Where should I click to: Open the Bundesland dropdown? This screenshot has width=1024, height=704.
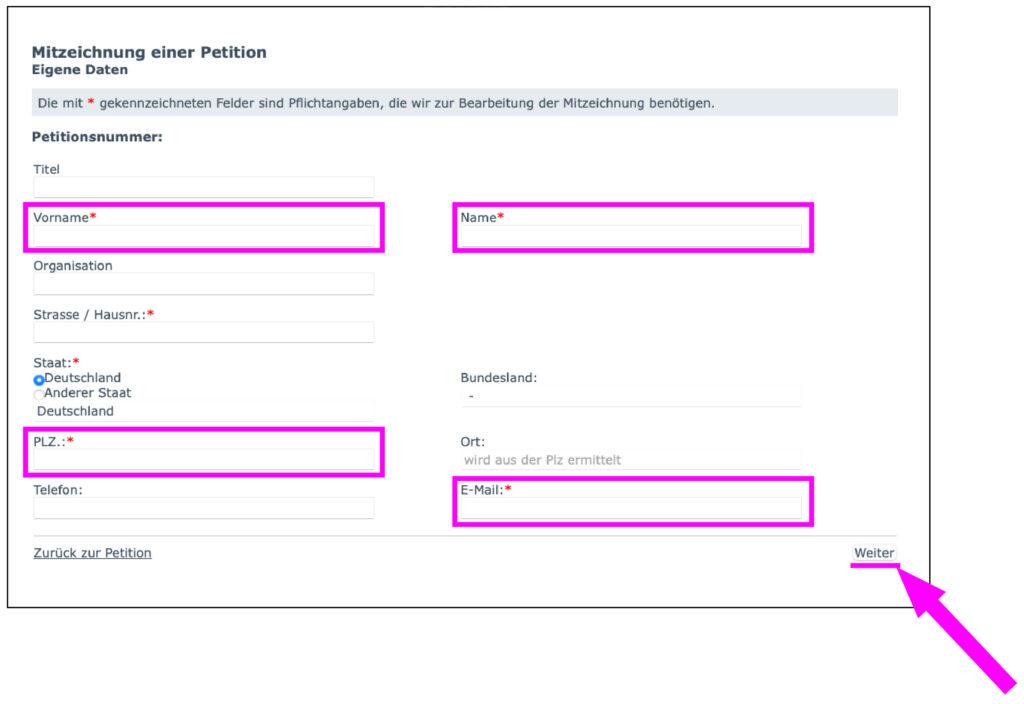[630, 397]
